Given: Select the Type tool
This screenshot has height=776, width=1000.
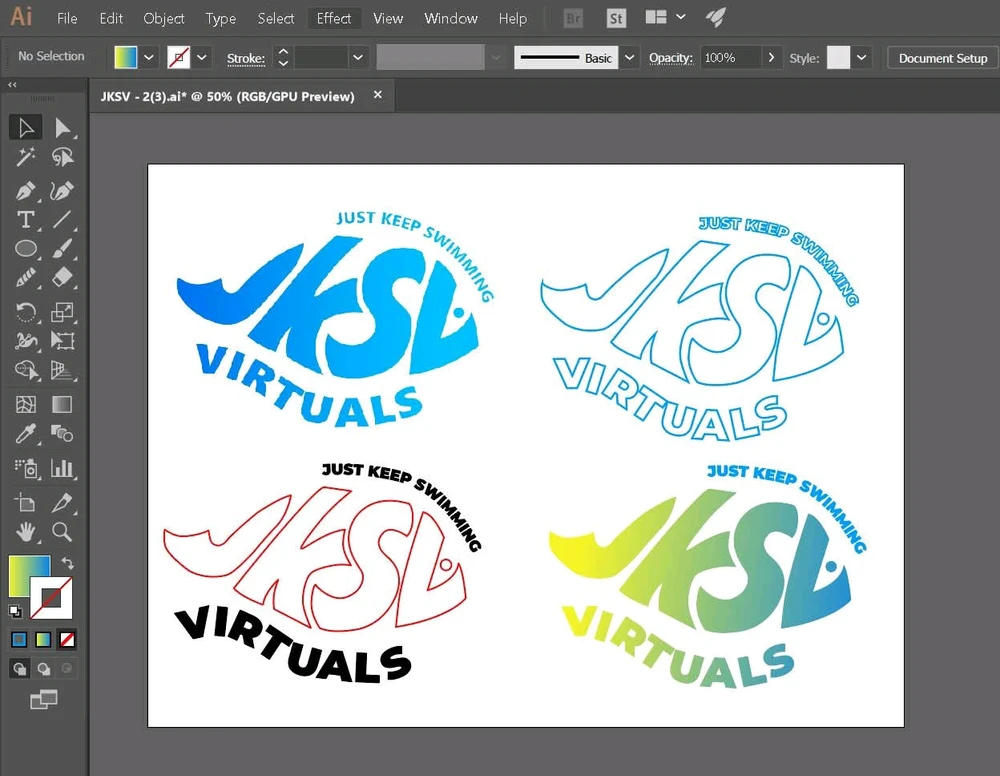Looking at the screenshot, I should click(x=26, y=219).
